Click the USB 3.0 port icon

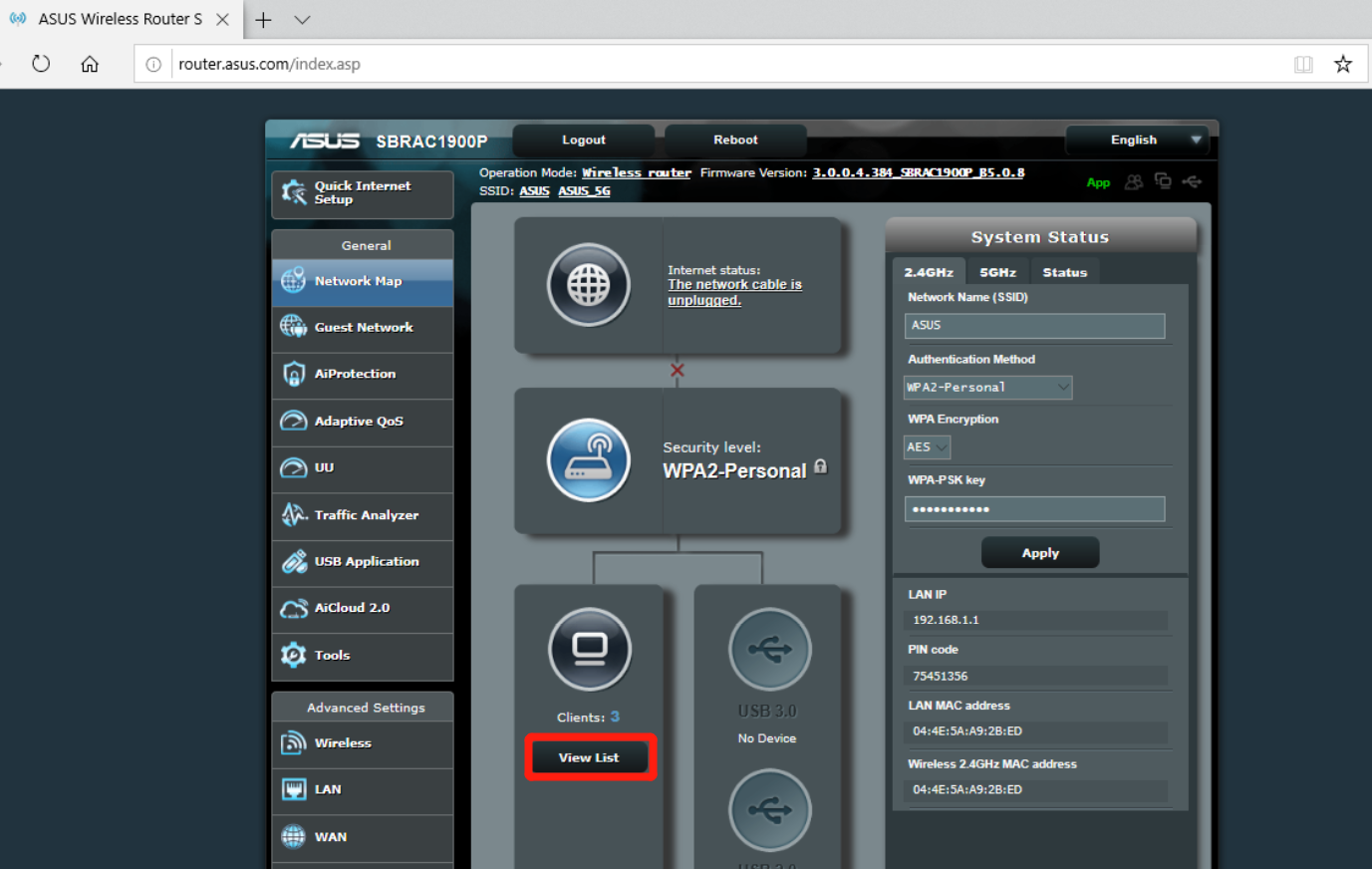click(x=769, y=650)
